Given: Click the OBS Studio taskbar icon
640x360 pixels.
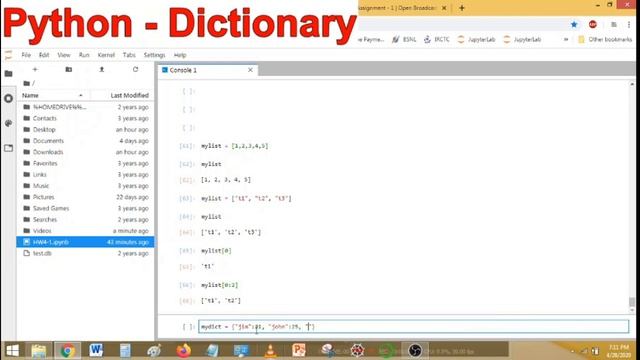Looking at the screenshot, I should point(415,350).
